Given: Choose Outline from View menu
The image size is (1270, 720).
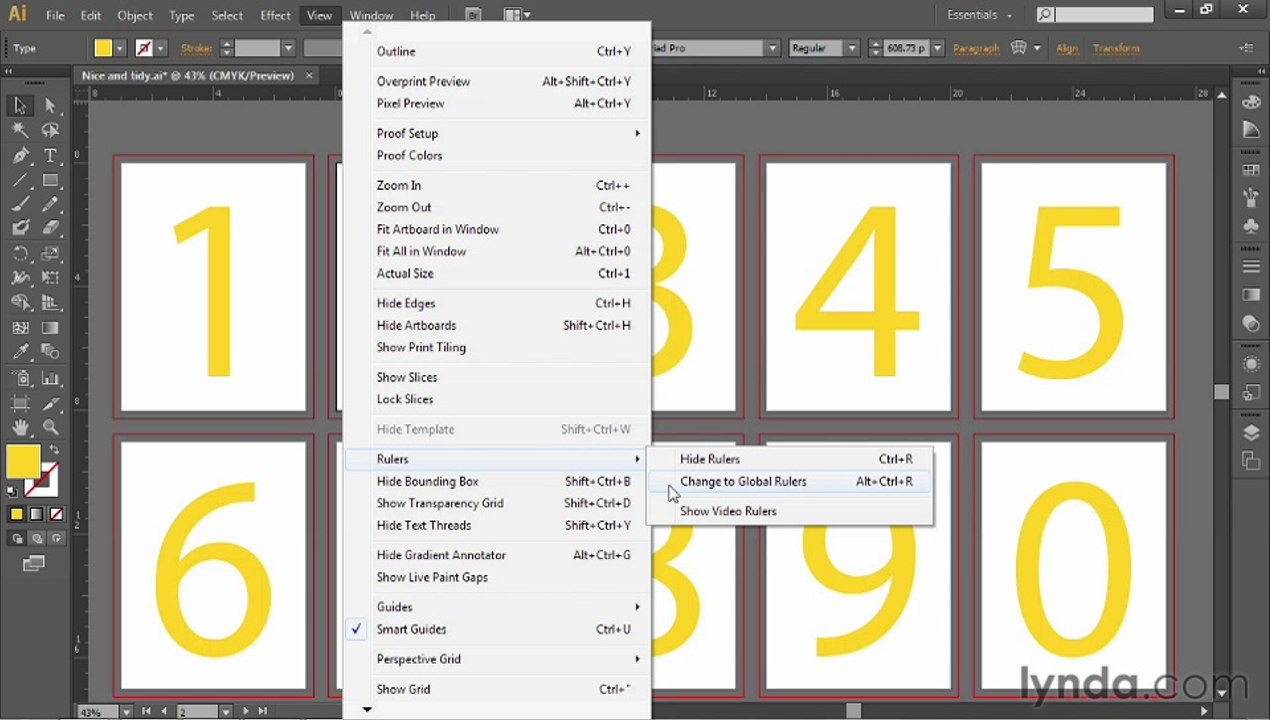Looking at the screenshot, I should tap(497, 51).
